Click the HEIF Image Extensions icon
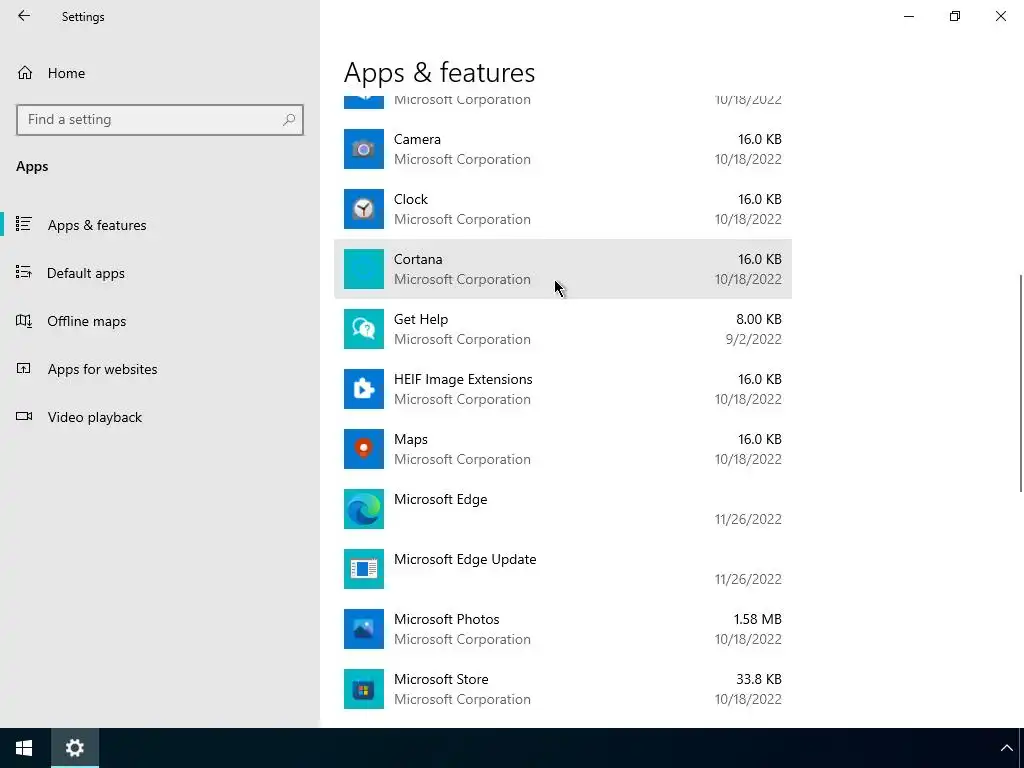Image resolution: width=1024 pixels, height=768 pixels. 364,389
